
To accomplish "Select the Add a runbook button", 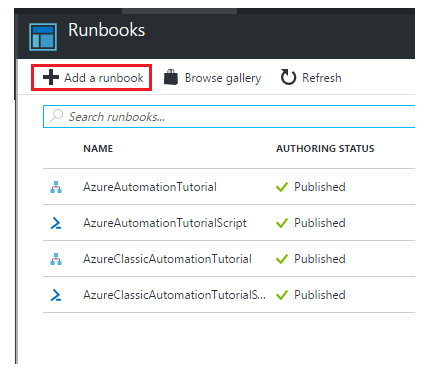I will 92,78.
